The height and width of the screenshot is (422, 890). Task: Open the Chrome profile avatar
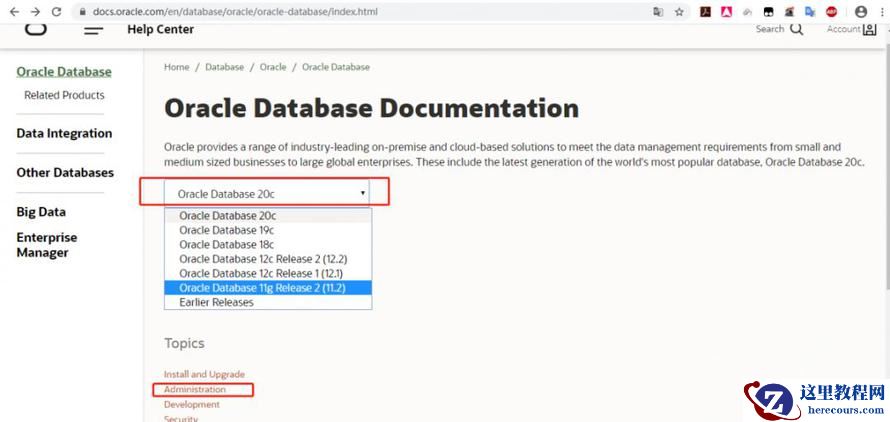click(861, 12)
